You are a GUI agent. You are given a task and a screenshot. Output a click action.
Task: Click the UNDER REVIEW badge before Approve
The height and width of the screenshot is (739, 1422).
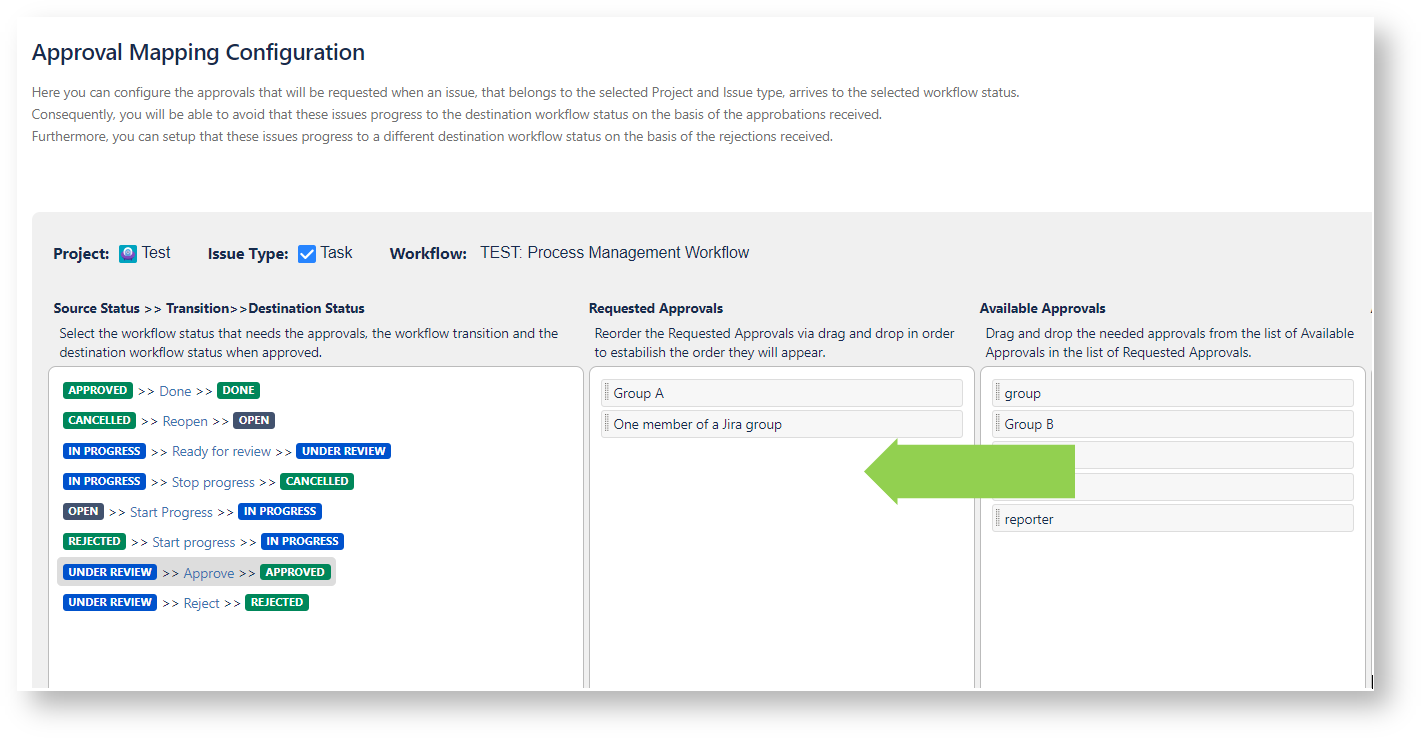(x=110, y=573)
